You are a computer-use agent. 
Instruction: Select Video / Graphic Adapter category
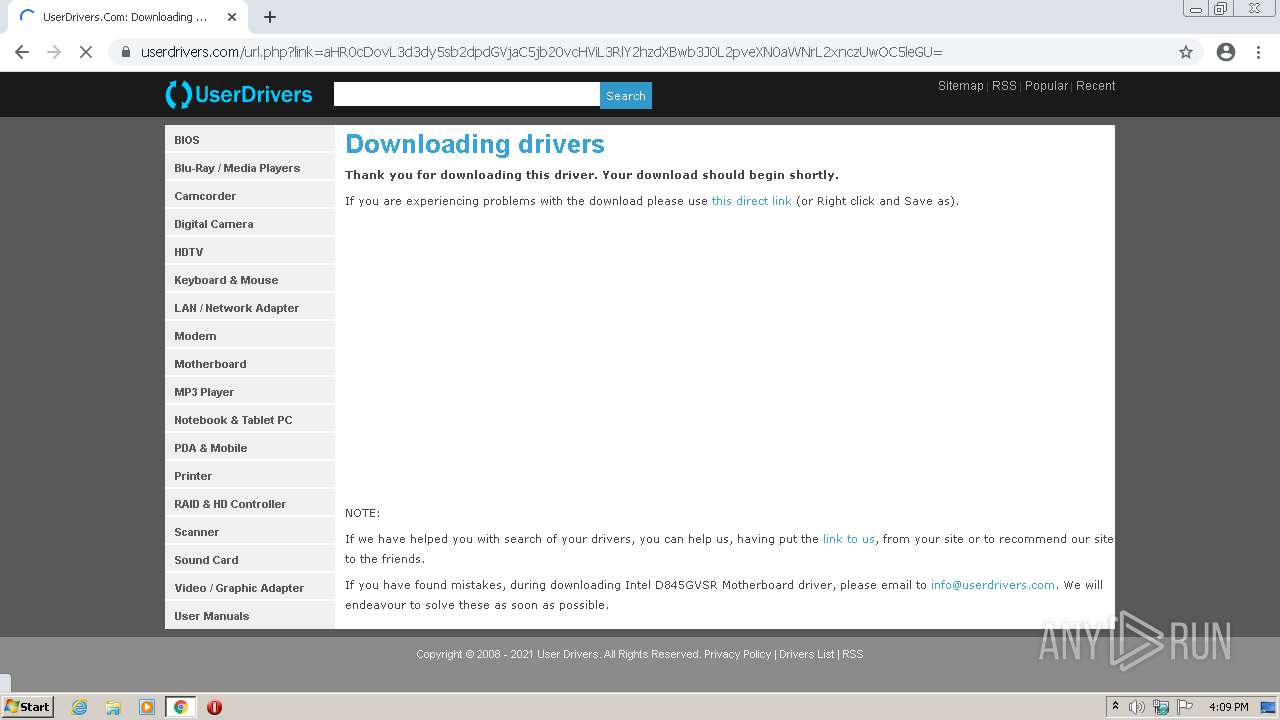(x=250, y=588)
